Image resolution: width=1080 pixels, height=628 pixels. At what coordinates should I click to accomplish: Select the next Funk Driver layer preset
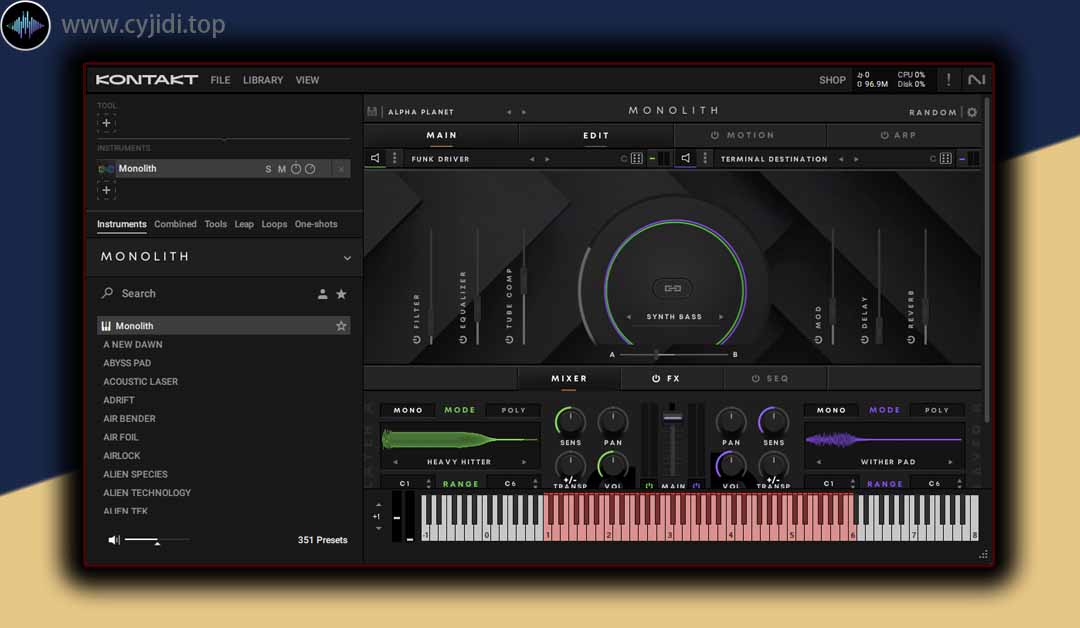pyautogui.click(x=548, y=159)
